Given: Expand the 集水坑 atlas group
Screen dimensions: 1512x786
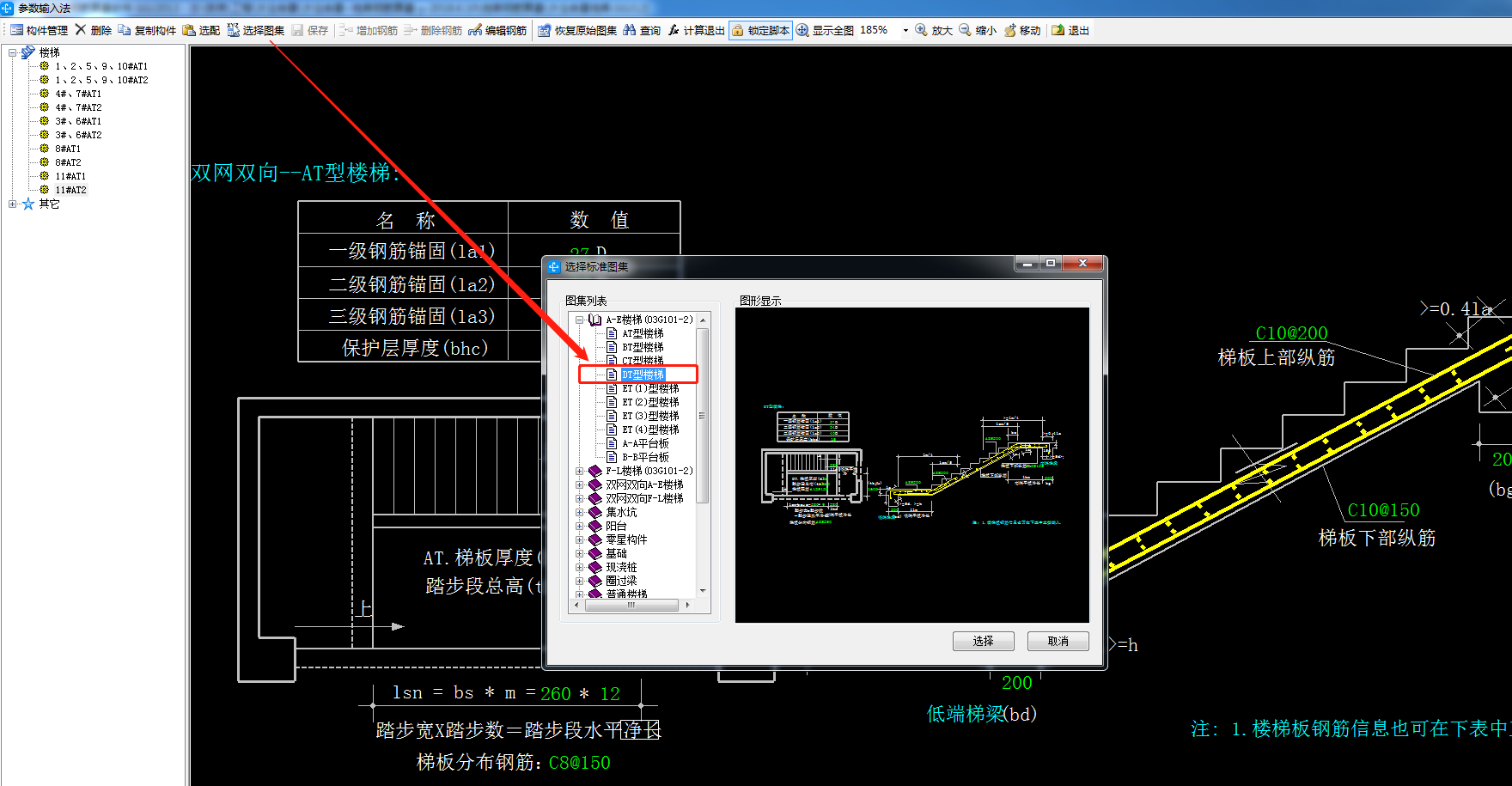Looking at the screenshot, I should point(580,512).
